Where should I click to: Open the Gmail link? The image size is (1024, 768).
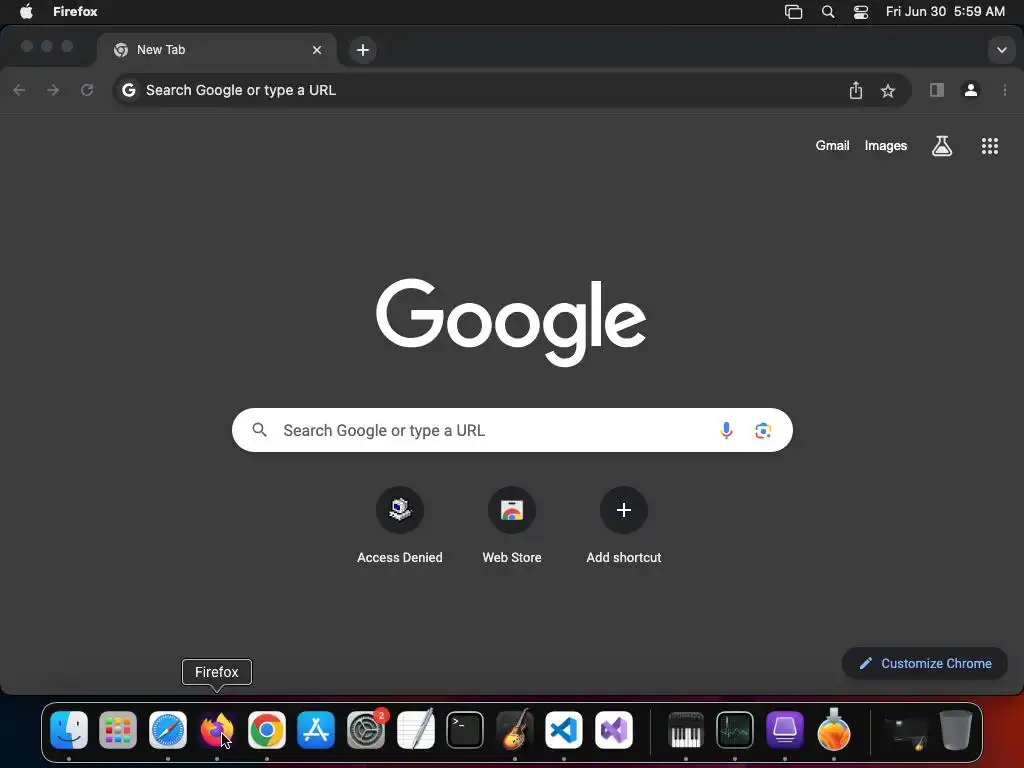tap(832, 146)
